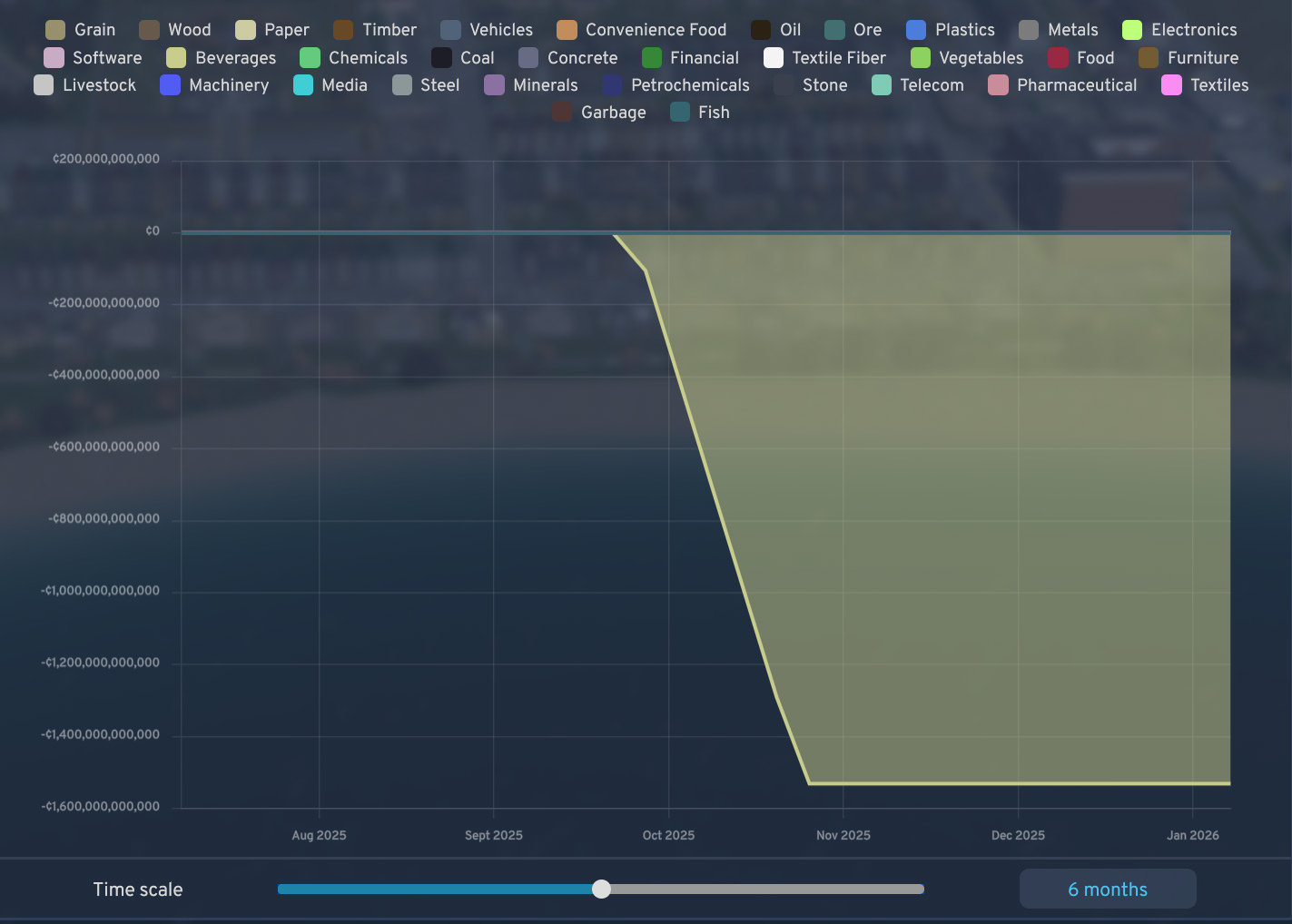The width and height of the screenshot is (1292, 924).
Task: Toggle the Fish series legend entry
Action: (700, 113)
